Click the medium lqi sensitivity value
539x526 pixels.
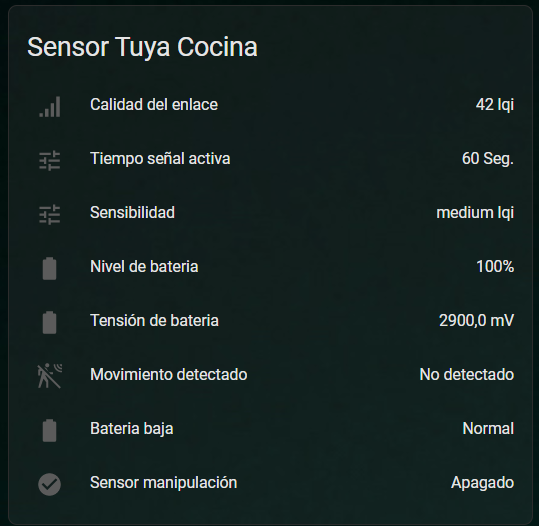[475, 213]
